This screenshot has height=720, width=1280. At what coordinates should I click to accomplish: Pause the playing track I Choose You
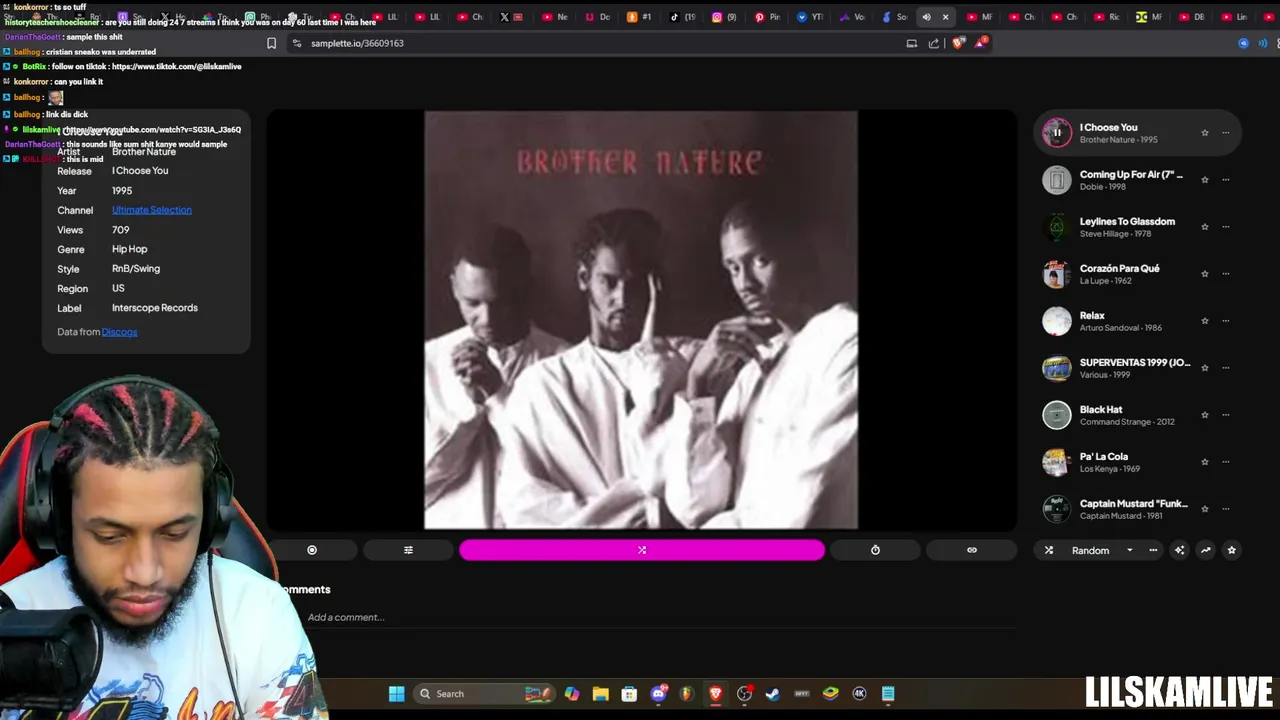[x=1057, y=132]
